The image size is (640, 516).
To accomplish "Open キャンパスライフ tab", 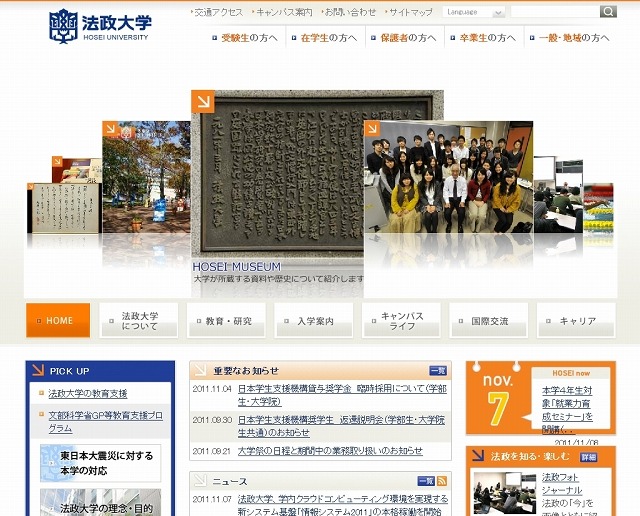I will (401, 320).
